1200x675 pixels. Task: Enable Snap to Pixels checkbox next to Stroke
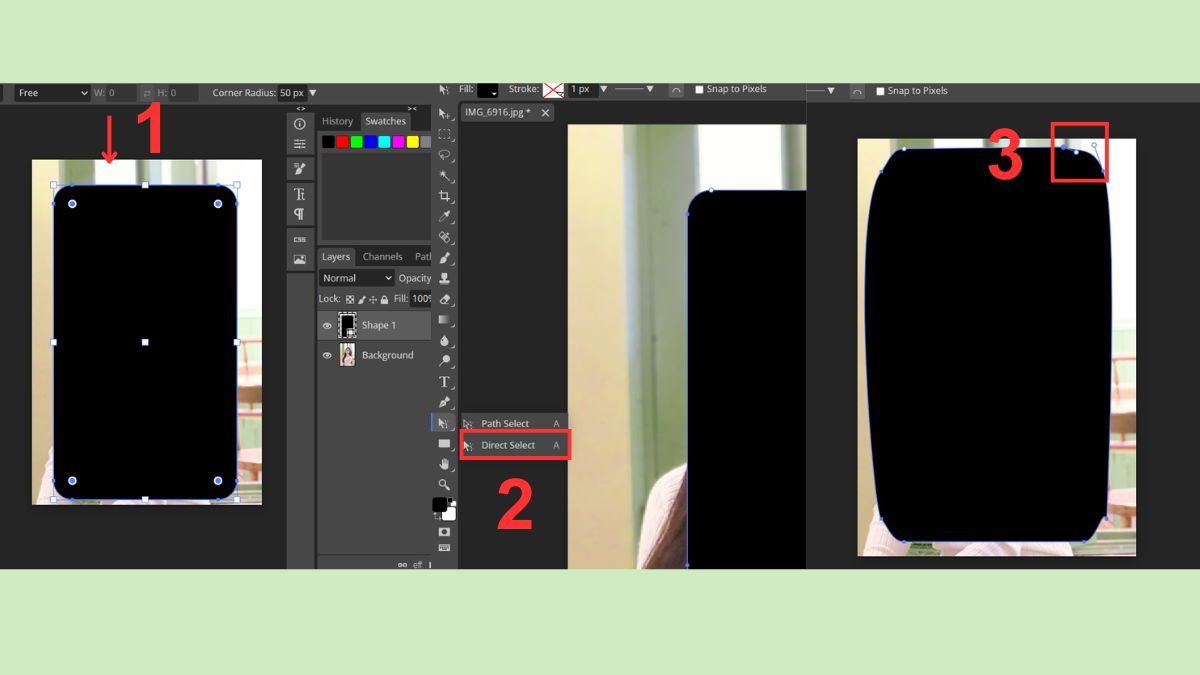(699, 89)
